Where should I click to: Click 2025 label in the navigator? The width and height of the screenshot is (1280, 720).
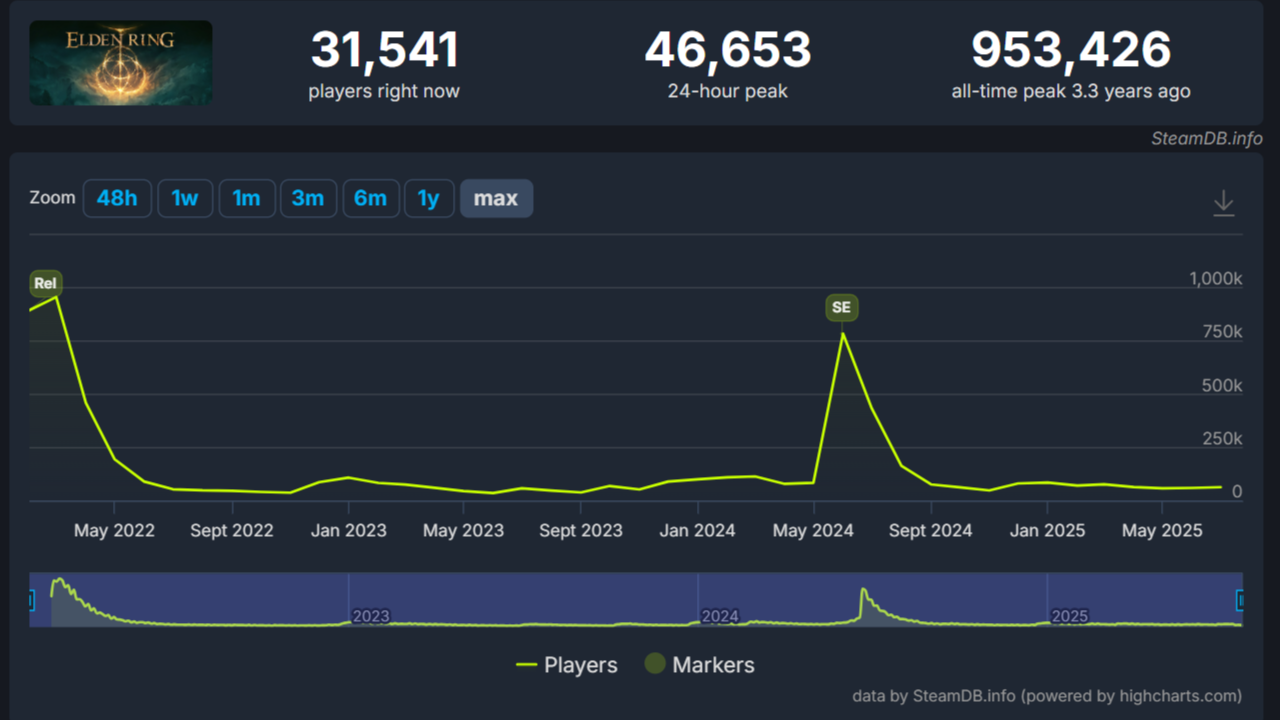tap(1069, 616)
